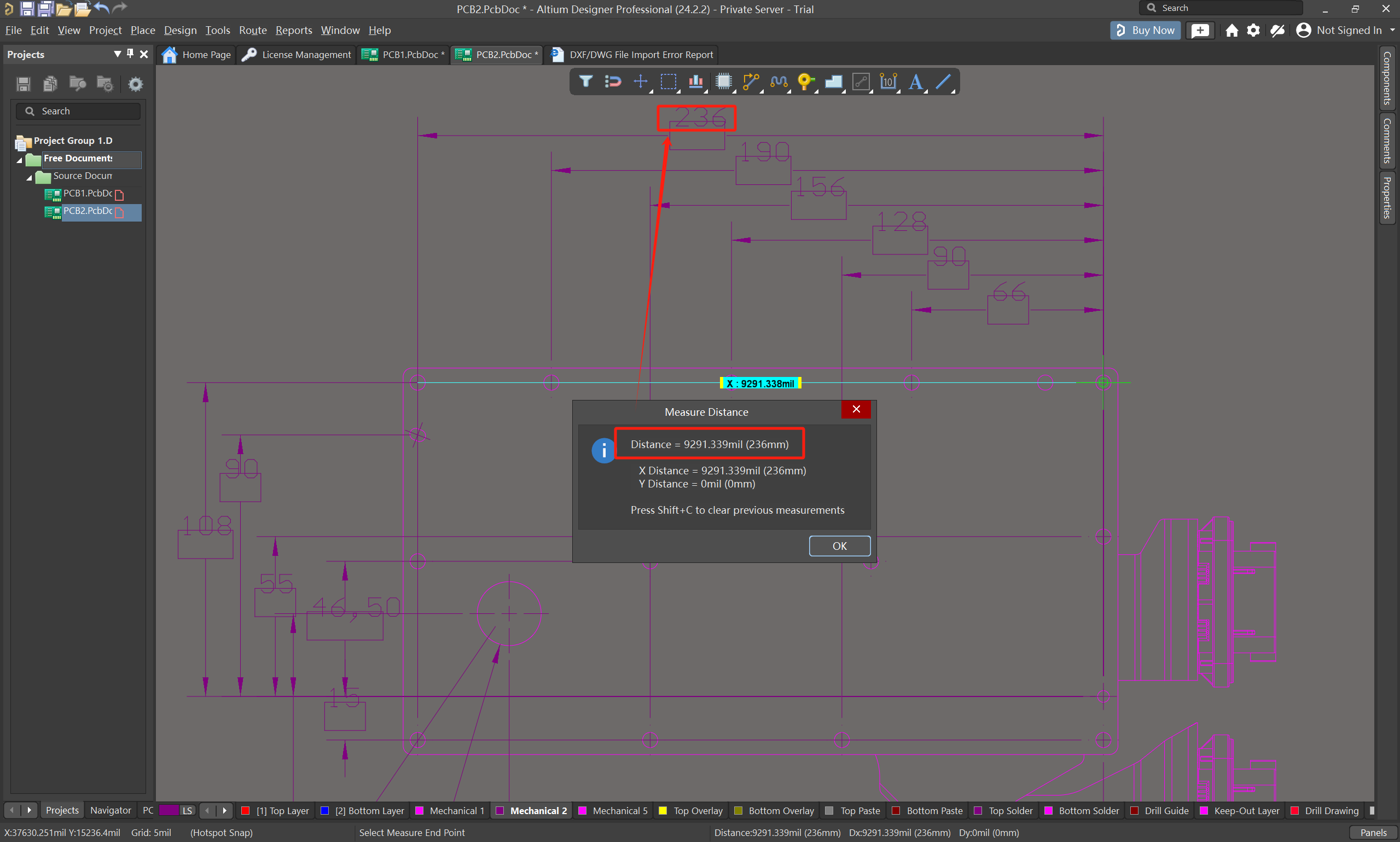Open the Not Signed In dropdown
Screen dimensions: 1400x842
coord(1392,30)
